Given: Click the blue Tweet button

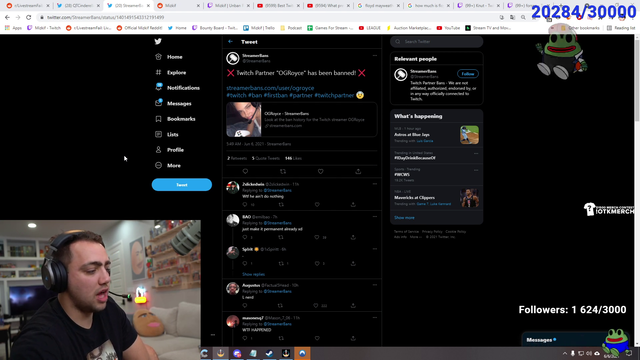Looking at the screenshot, I should pos(182,184).
